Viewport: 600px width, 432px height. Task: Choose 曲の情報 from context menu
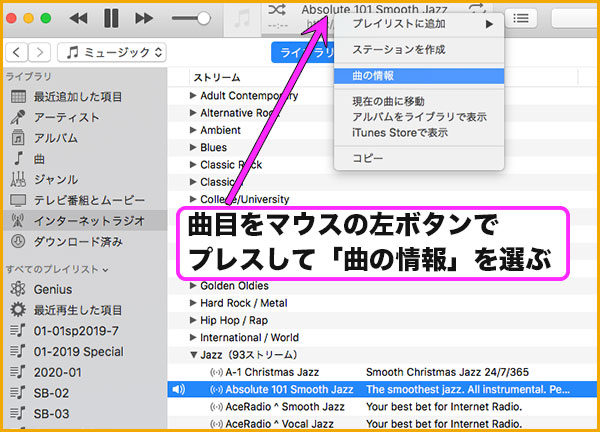coord(419,76)
